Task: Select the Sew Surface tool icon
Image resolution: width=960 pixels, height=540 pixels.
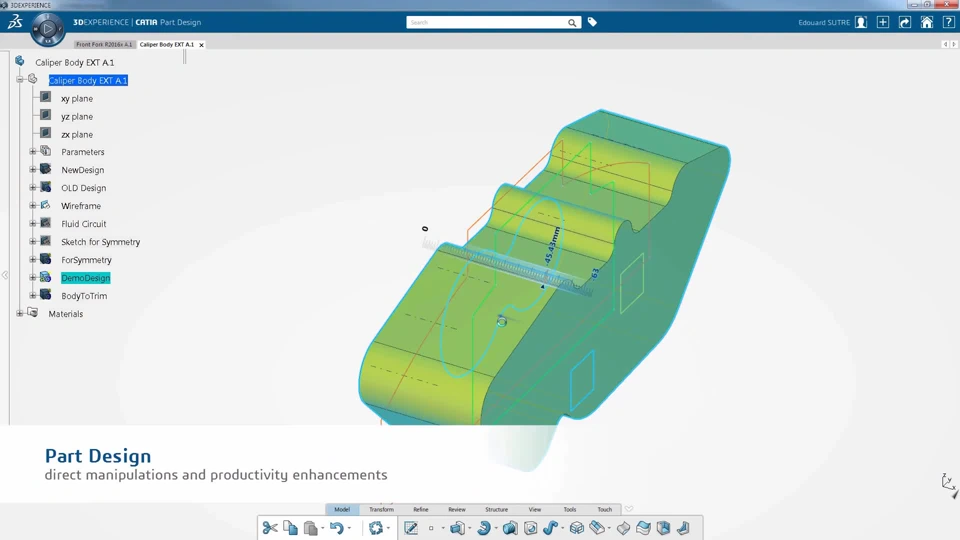Action: coord(683,528)
